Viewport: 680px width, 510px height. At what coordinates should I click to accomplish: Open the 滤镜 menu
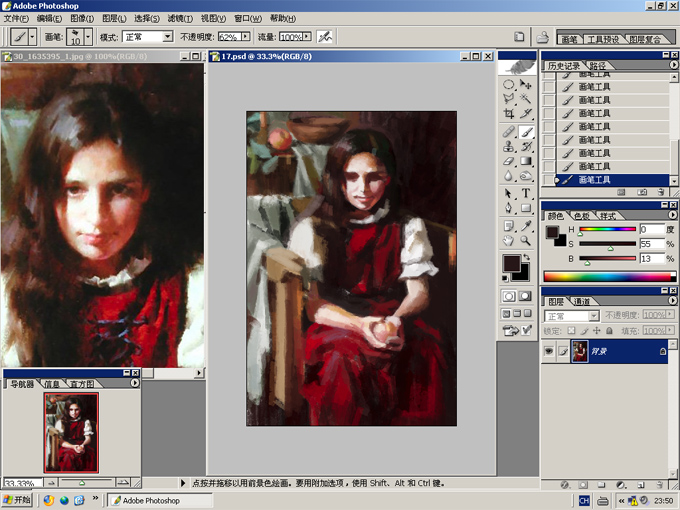pyautogui.click(x=180, y=18)
